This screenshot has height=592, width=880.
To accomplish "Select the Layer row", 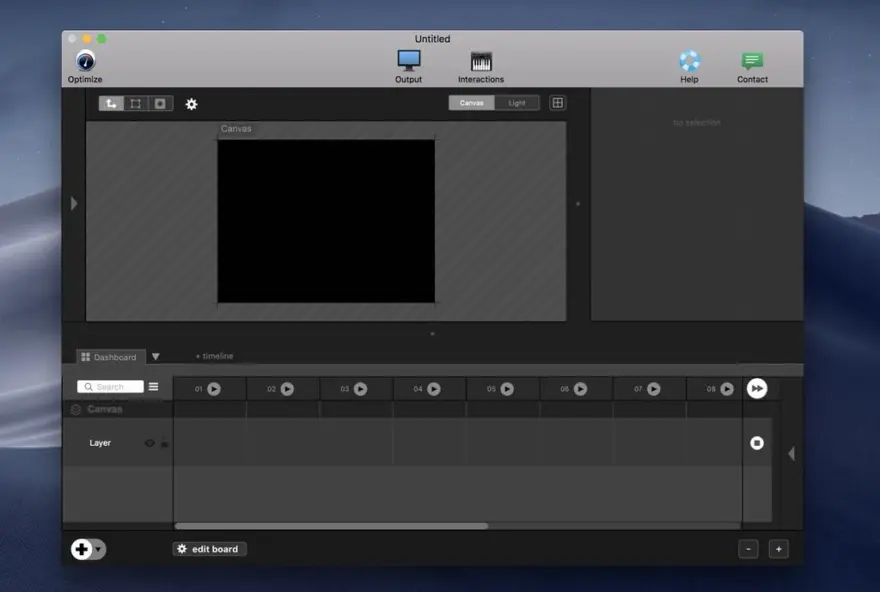I will click(x=118, y=442).
